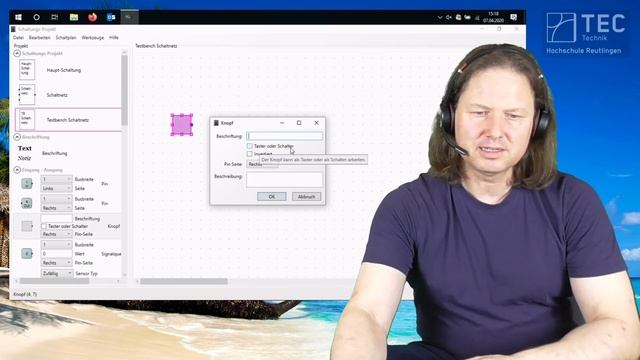Pick the bold Text label element
Viewport: 640px width, 360px height.
point(24,148)
